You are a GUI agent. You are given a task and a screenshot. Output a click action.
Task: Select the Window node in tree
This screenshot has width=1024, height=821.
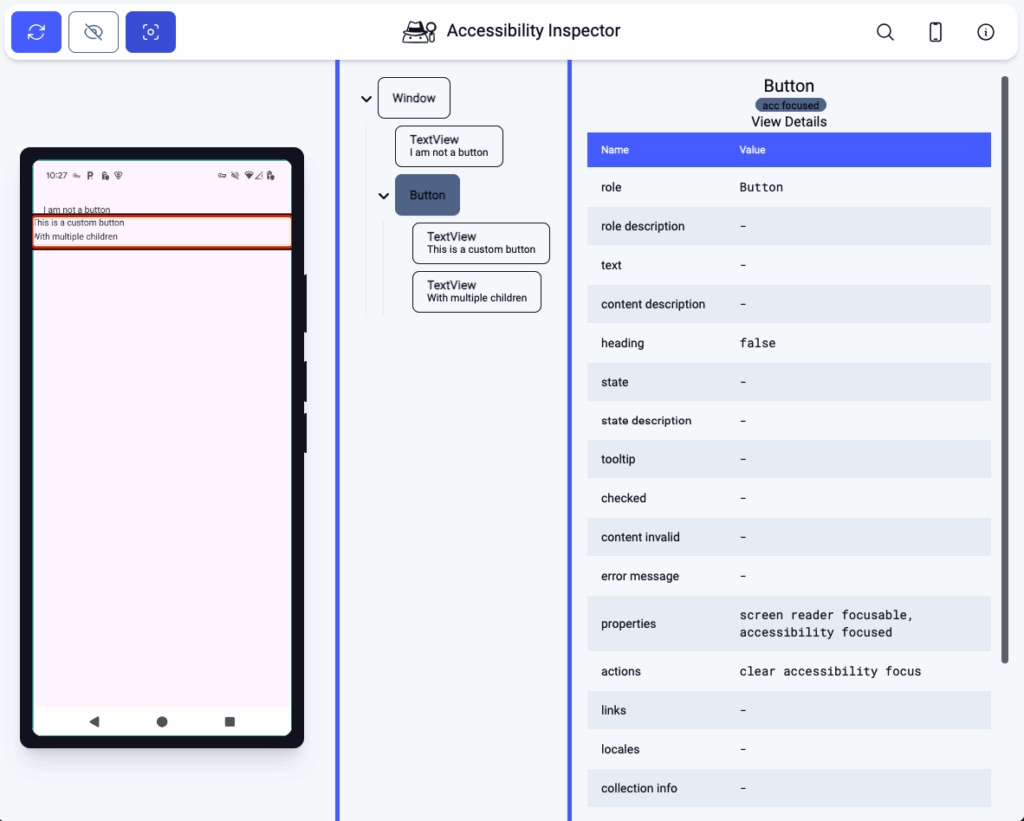point(414,98)
